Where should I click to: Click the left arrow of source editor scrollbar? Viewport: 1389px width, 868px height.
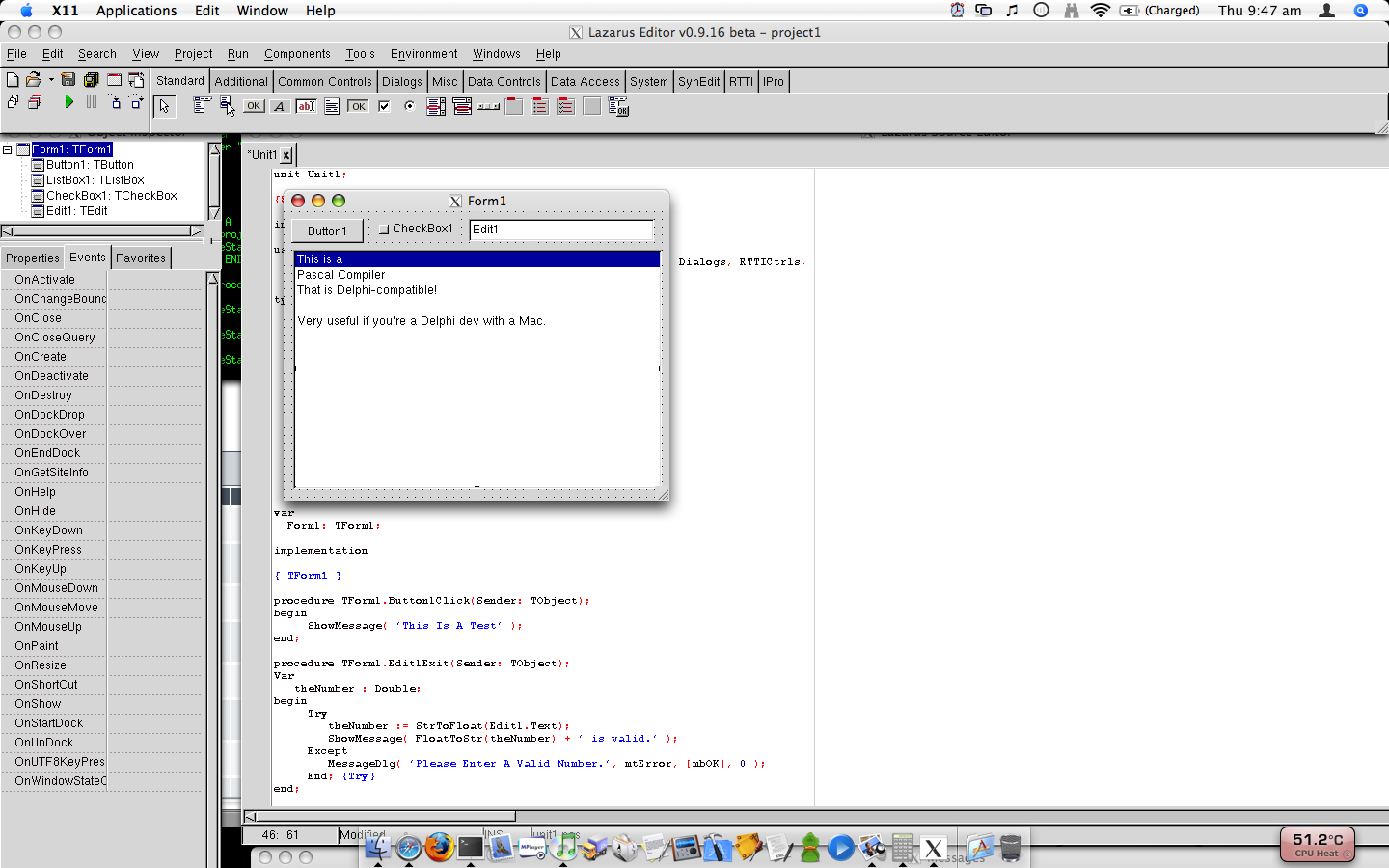click(250, 816)
